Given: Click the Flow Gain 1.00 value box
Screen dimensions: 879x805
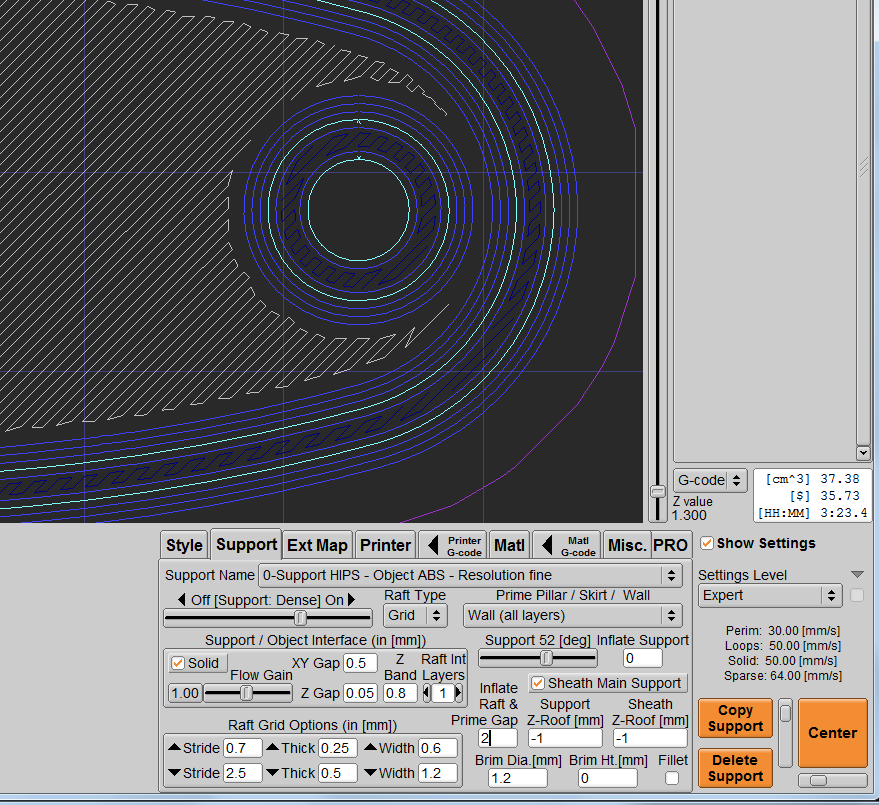Looking at the screenshot, I should click(185, 693).
